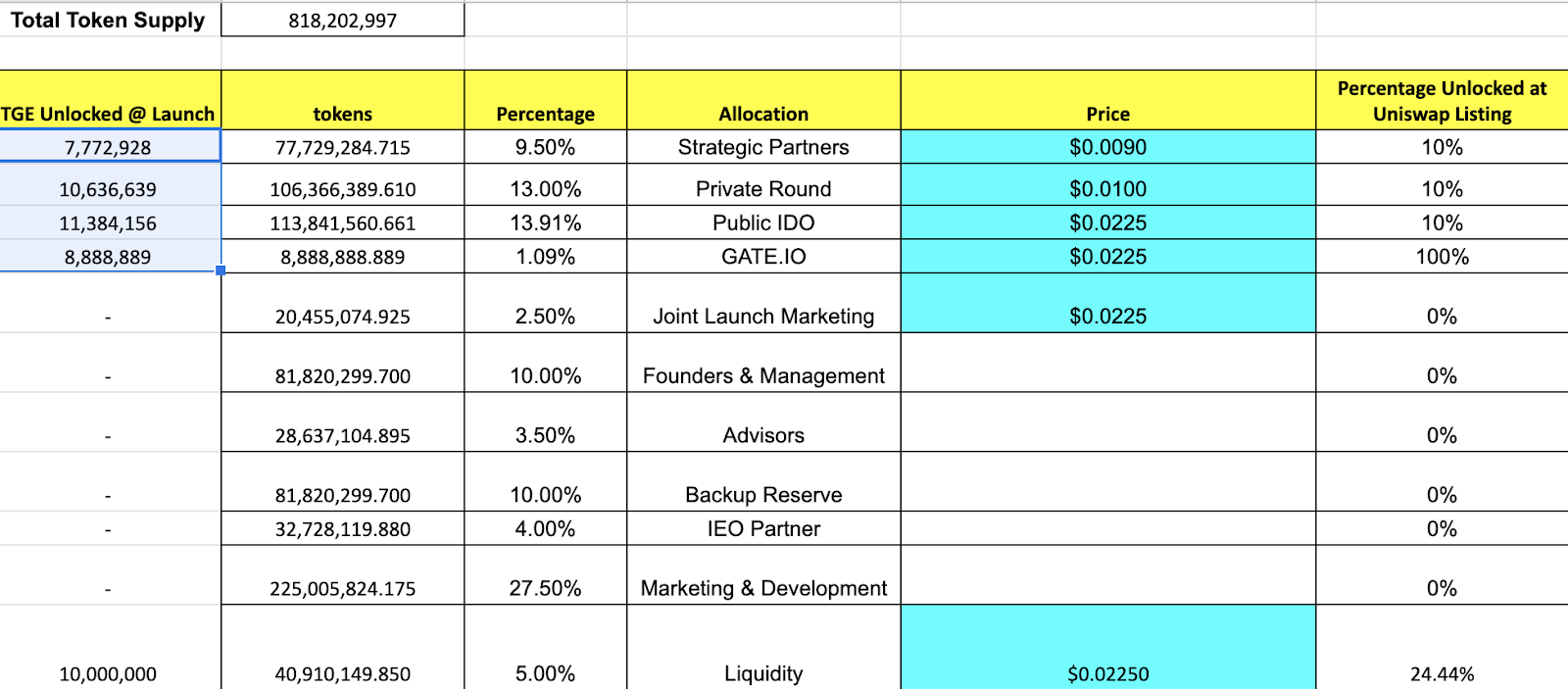This screenshot has height=689, width=1568.
Task: Click the GATE.IO 100% unlocked cell
Action: point(1442,257)
